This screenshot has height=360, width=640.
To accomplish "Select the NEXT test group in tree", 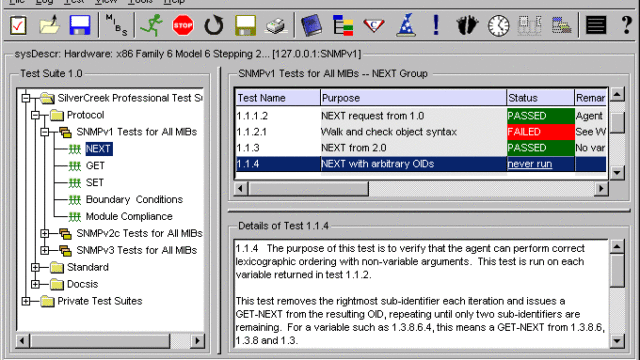I will pos(98,149).
